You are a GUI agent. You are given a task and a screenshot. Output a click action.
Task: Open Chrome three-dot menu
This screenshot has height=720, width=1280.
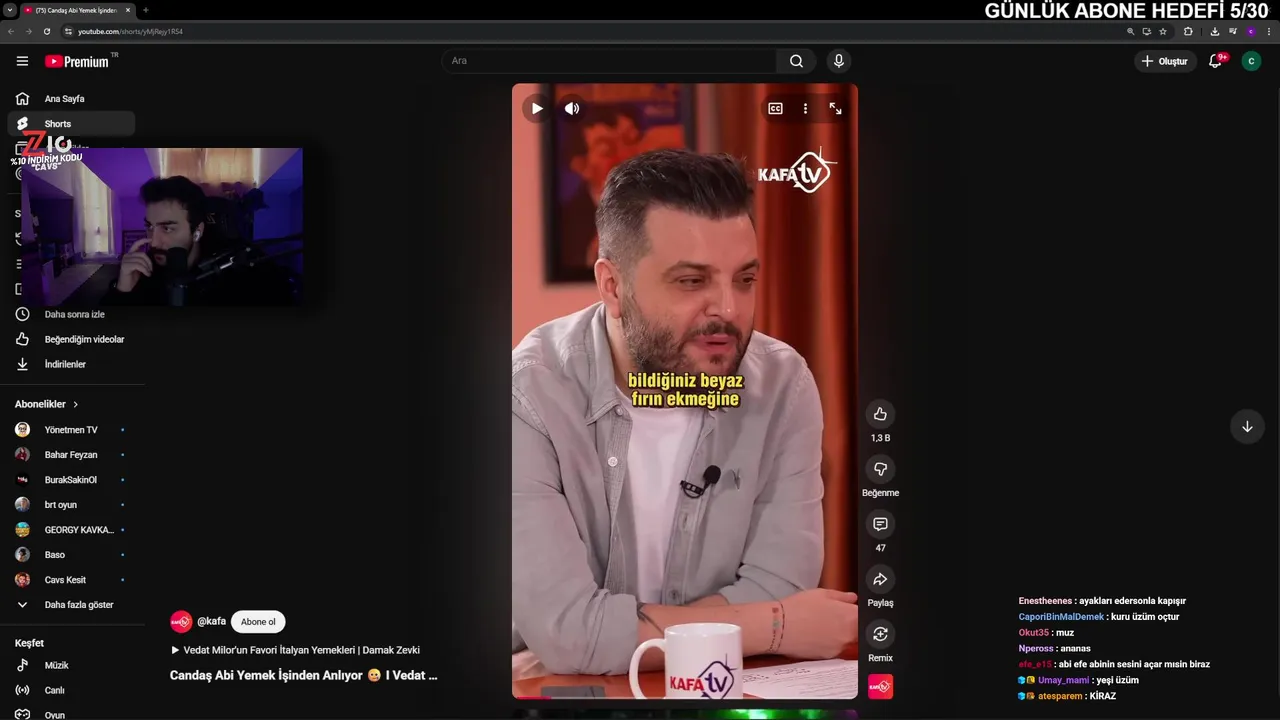point(1268,31)
